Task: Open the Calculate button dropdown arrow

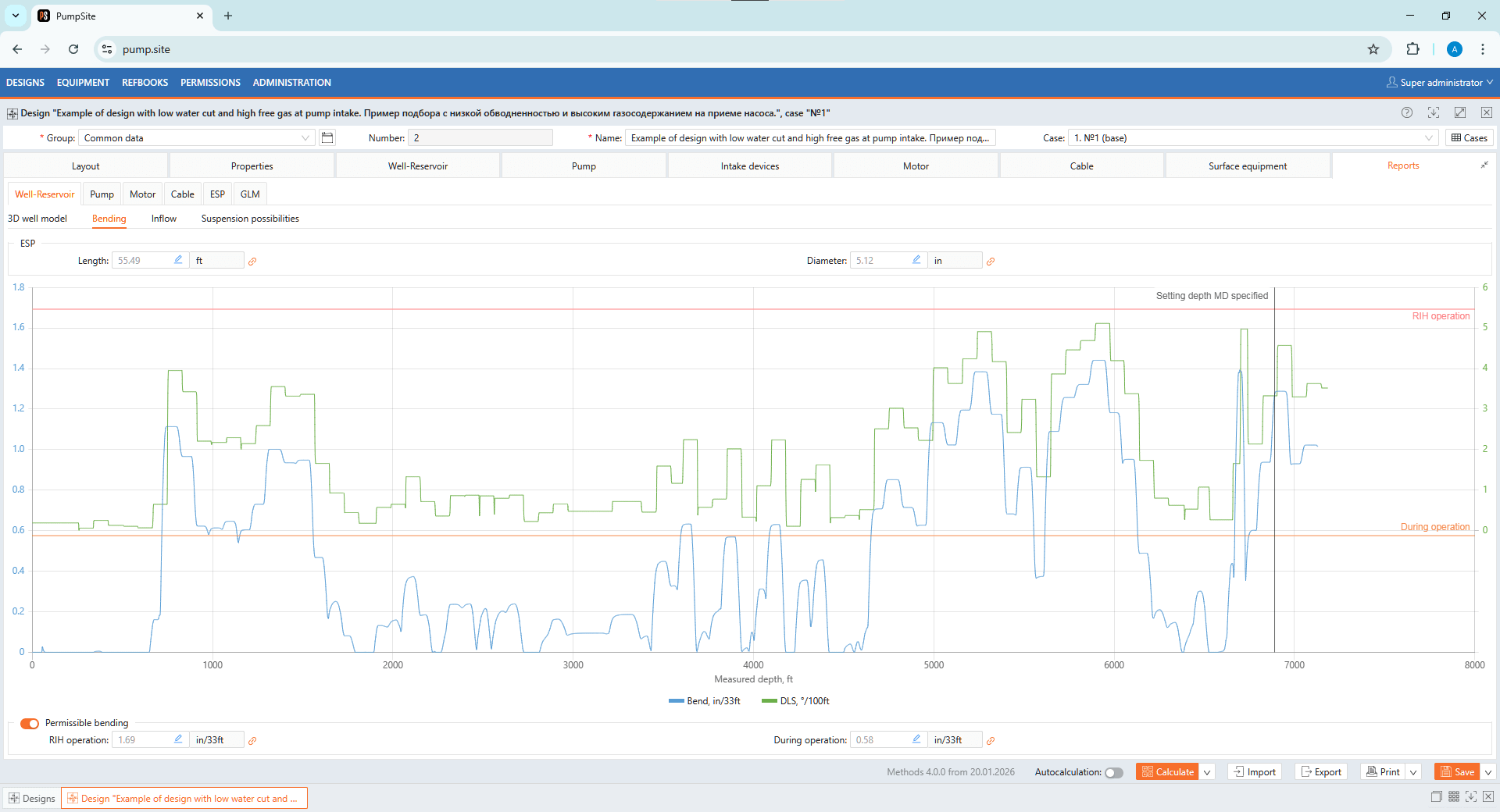Action: (1207, 772)
